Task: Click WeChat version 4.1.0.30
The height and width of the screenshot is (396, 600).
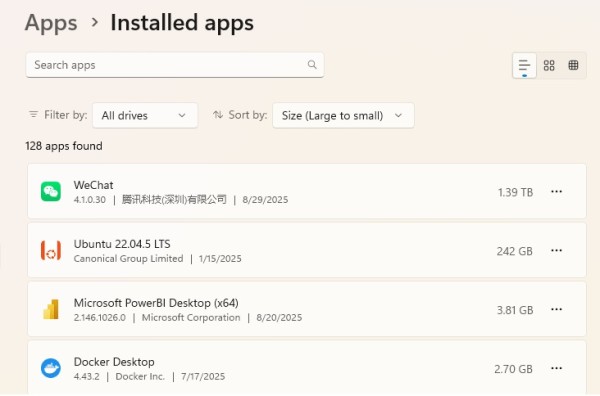Action: tap(90, 200)
